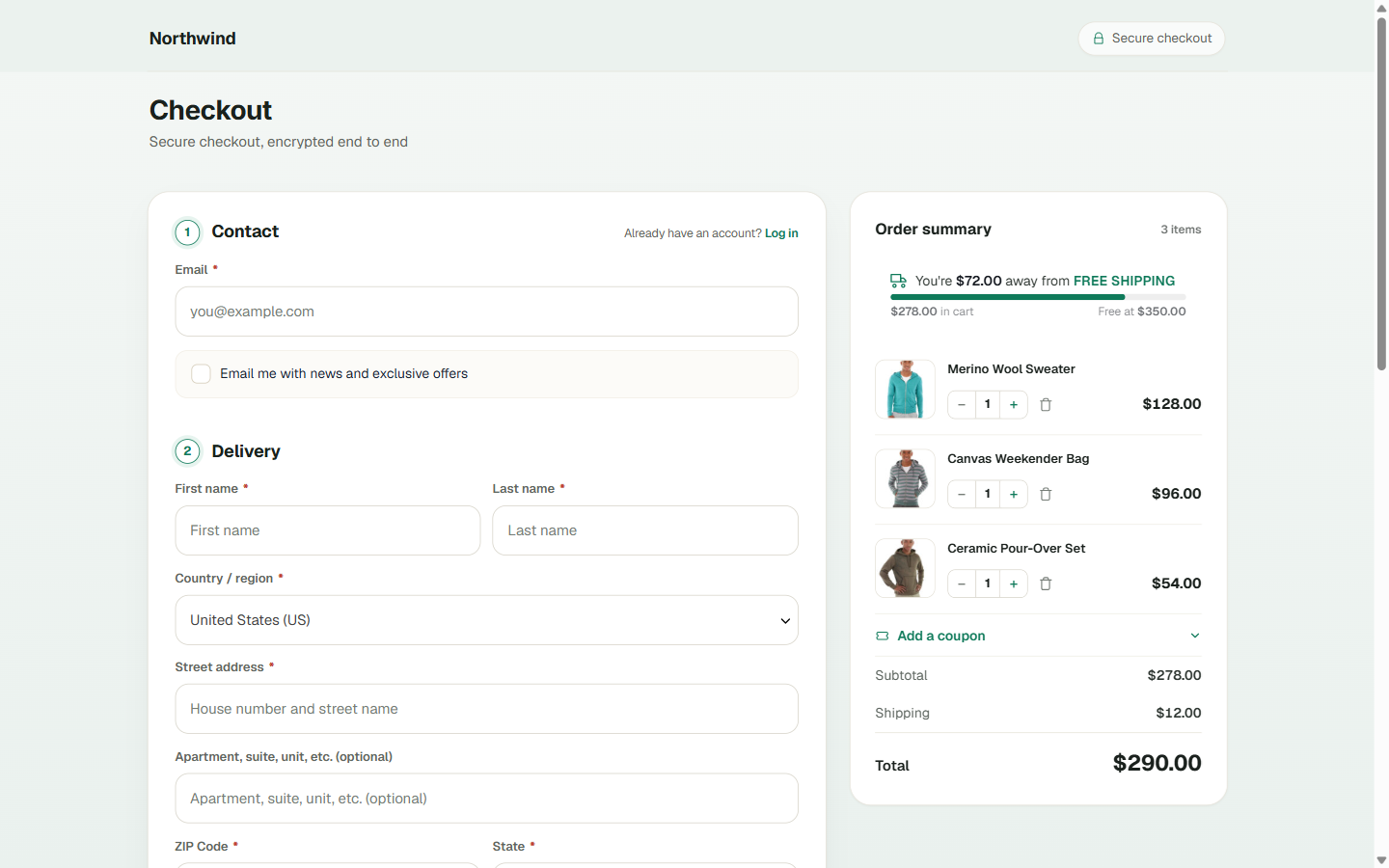Click the 3 items count text
Image resolution: width=1389 pixels, height=868 pixels.
[1181, 230]
